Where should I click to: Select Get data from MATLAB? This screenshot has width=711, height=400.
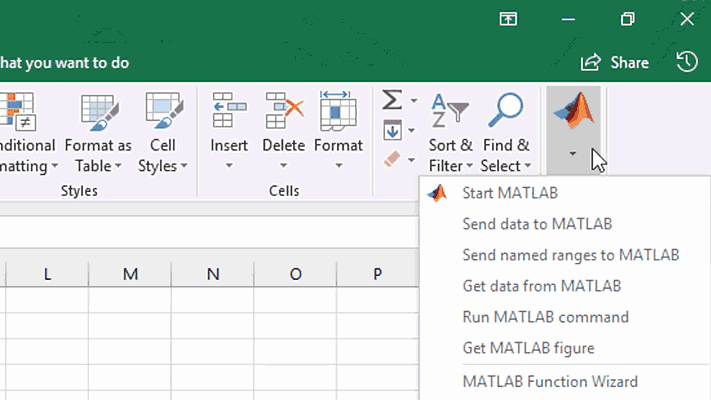pos(541,286)
